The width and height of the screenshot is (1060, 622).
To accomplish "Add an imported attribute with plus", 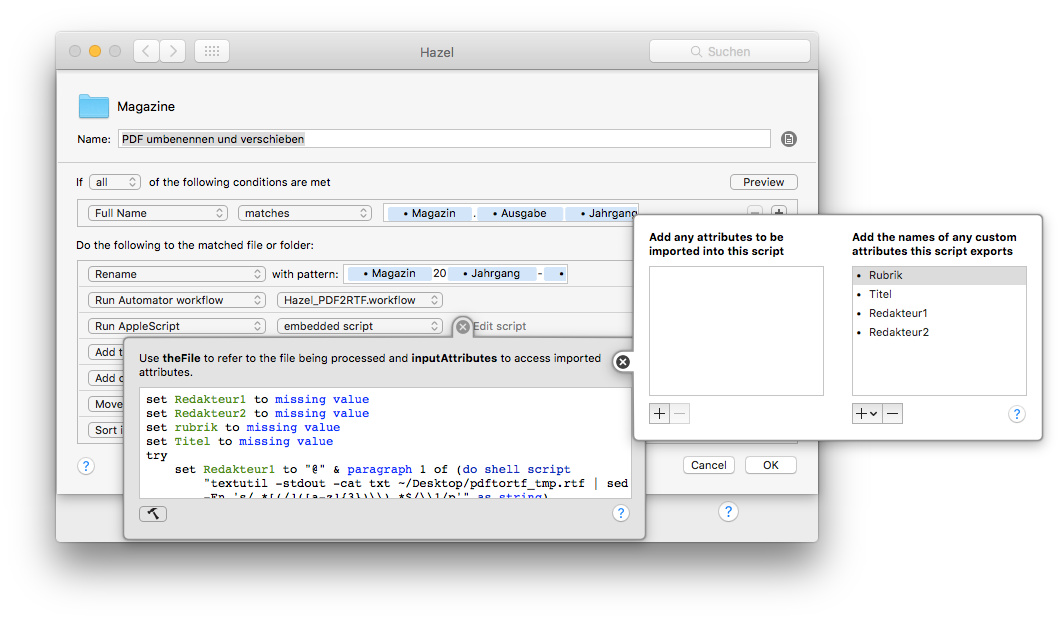I will (x=659, y=414).
